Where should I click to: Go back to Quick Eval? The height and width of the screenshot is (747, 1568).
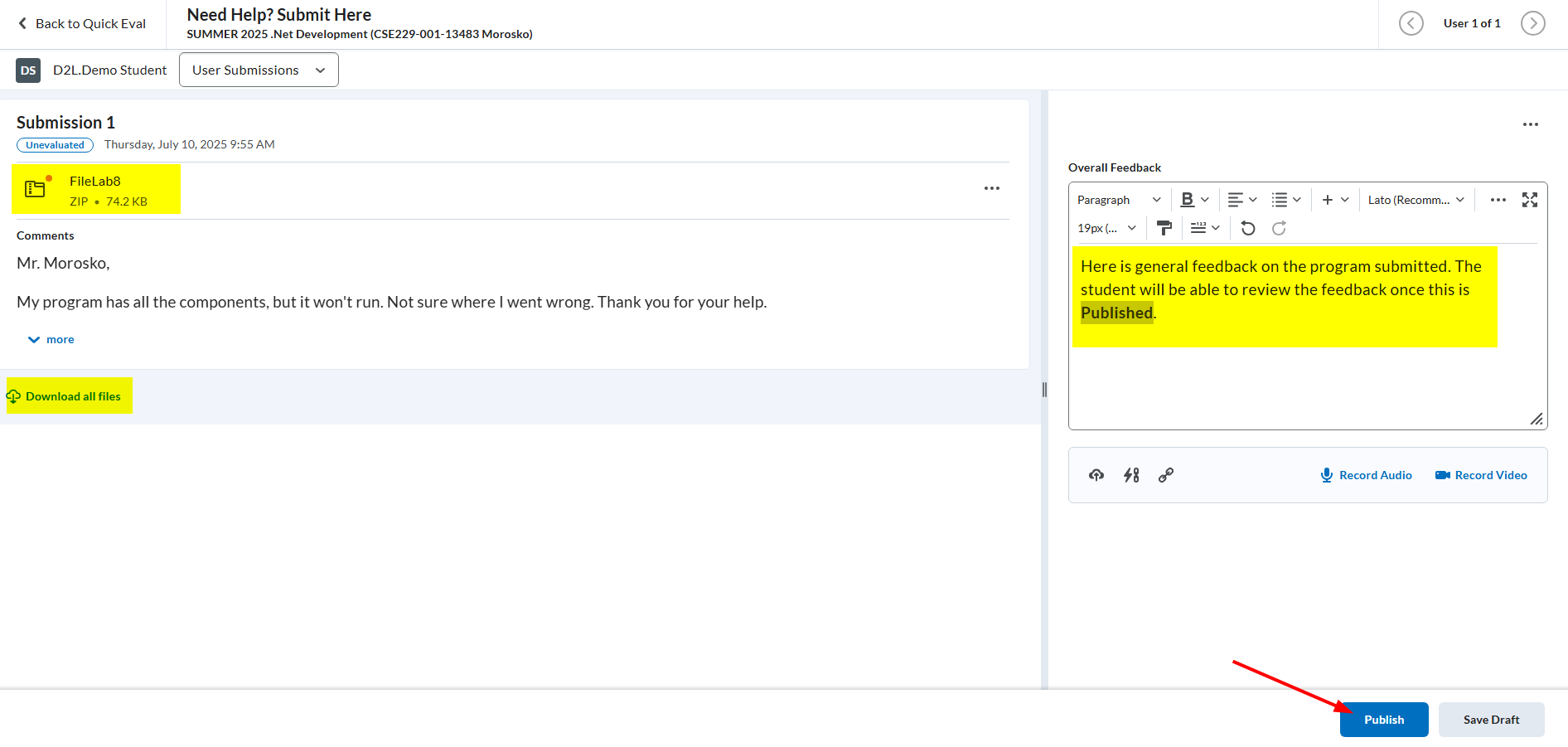pos(82,23)
